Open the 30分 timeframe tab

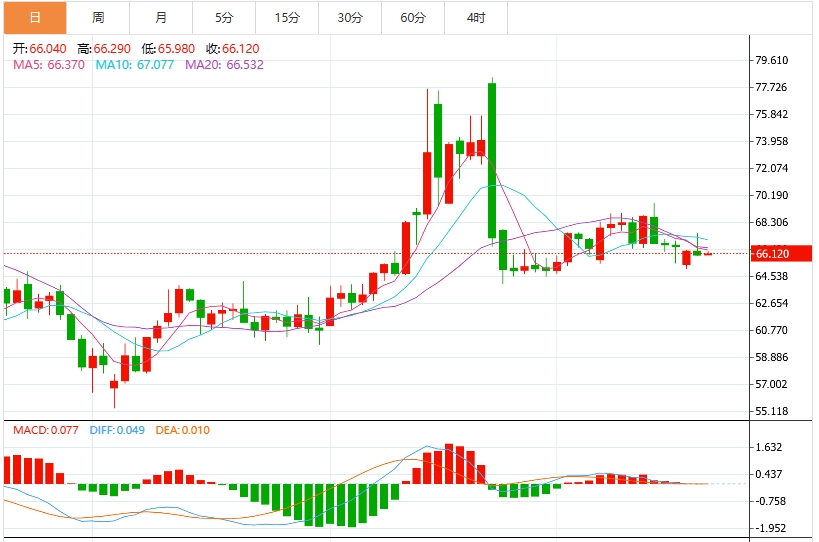[x=350, y=18]
